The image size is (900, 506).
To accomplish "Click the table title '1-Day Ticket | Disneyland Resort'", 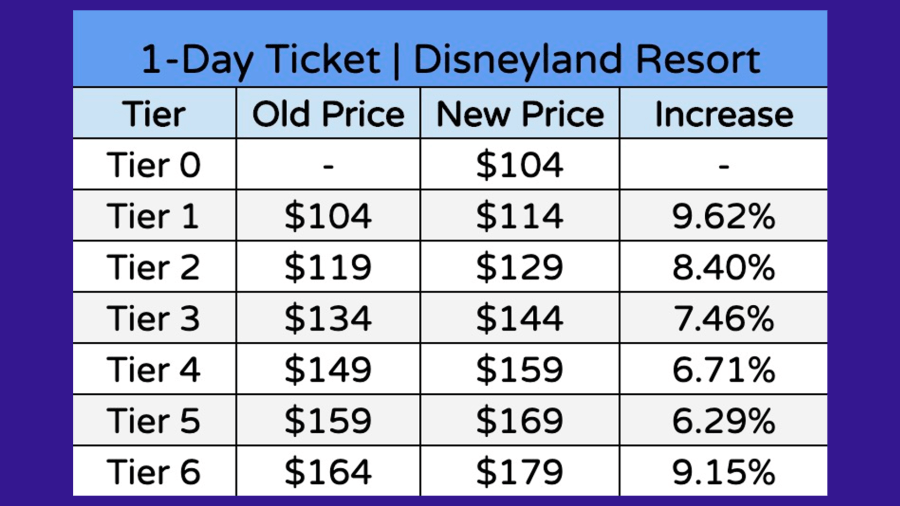I will (x=450, y=60).
